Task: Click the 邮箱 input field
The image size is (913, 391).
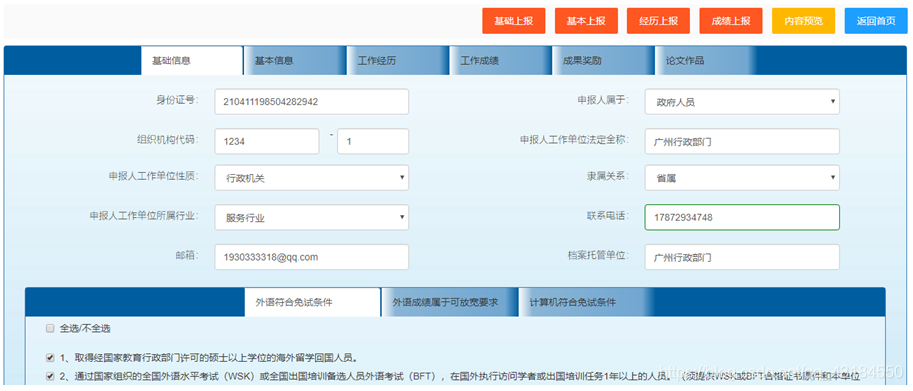Action: tap(312, 257)
